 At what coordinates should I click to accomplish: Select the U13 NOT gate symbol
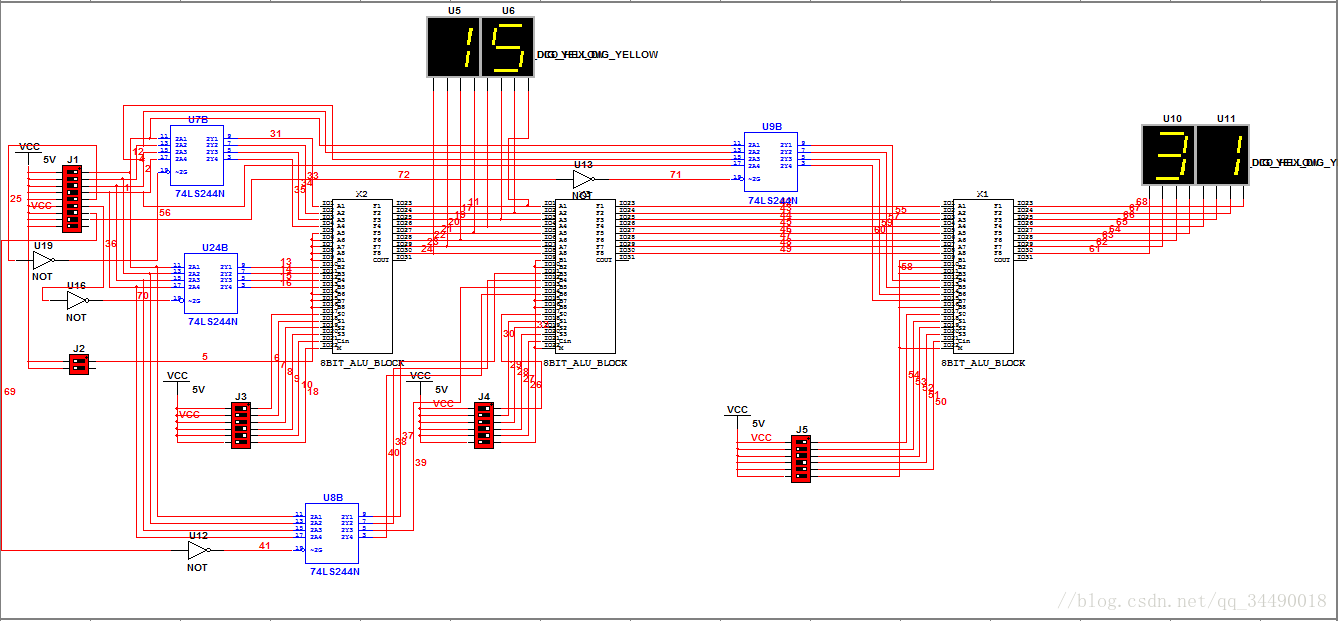(584, 179)
